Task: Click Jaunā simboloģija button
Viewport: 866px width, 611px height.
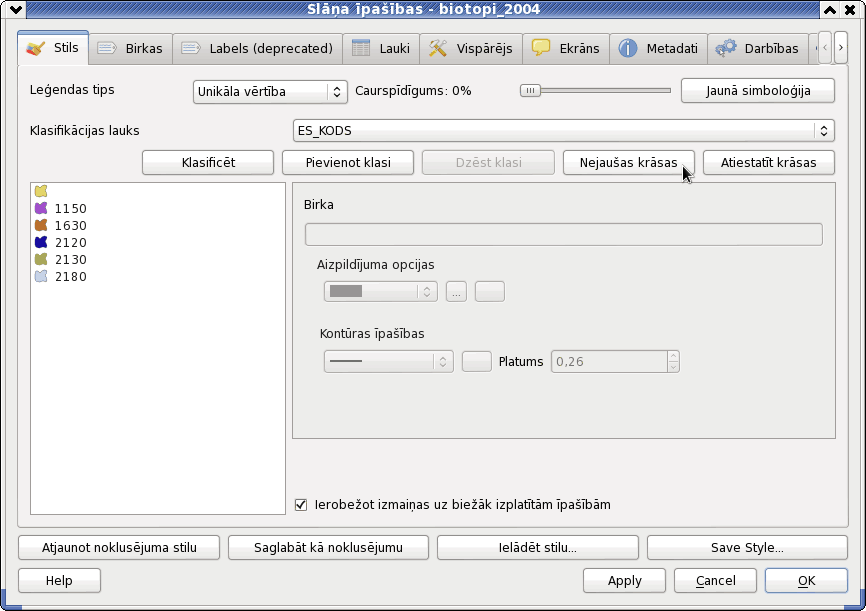Action: (x=758, y=91)
